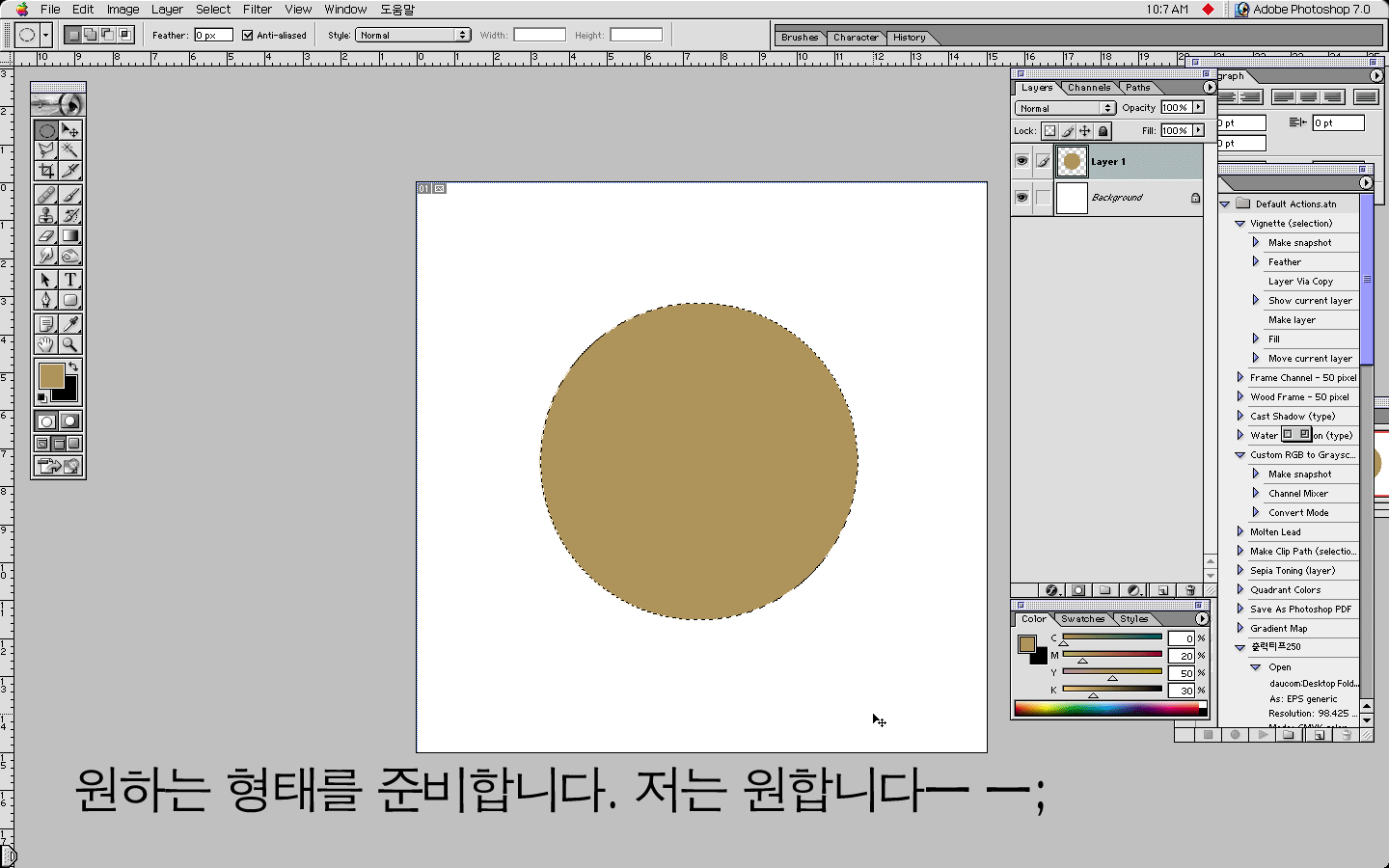Uncheck the Anti-aliased checkbox
This screenshot has width=1389, height=868.
tap(248, 36)
